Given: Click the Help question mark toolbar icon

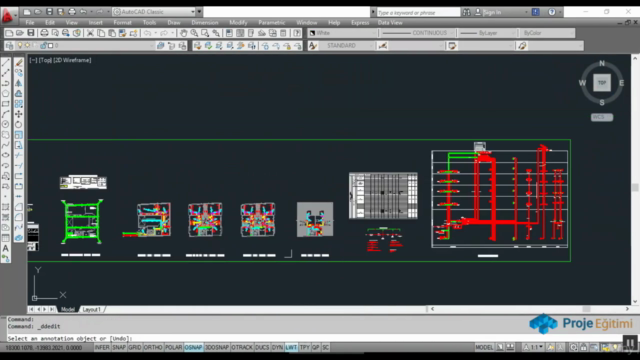Looking at the screenshot, I should [x=297, y=33].
